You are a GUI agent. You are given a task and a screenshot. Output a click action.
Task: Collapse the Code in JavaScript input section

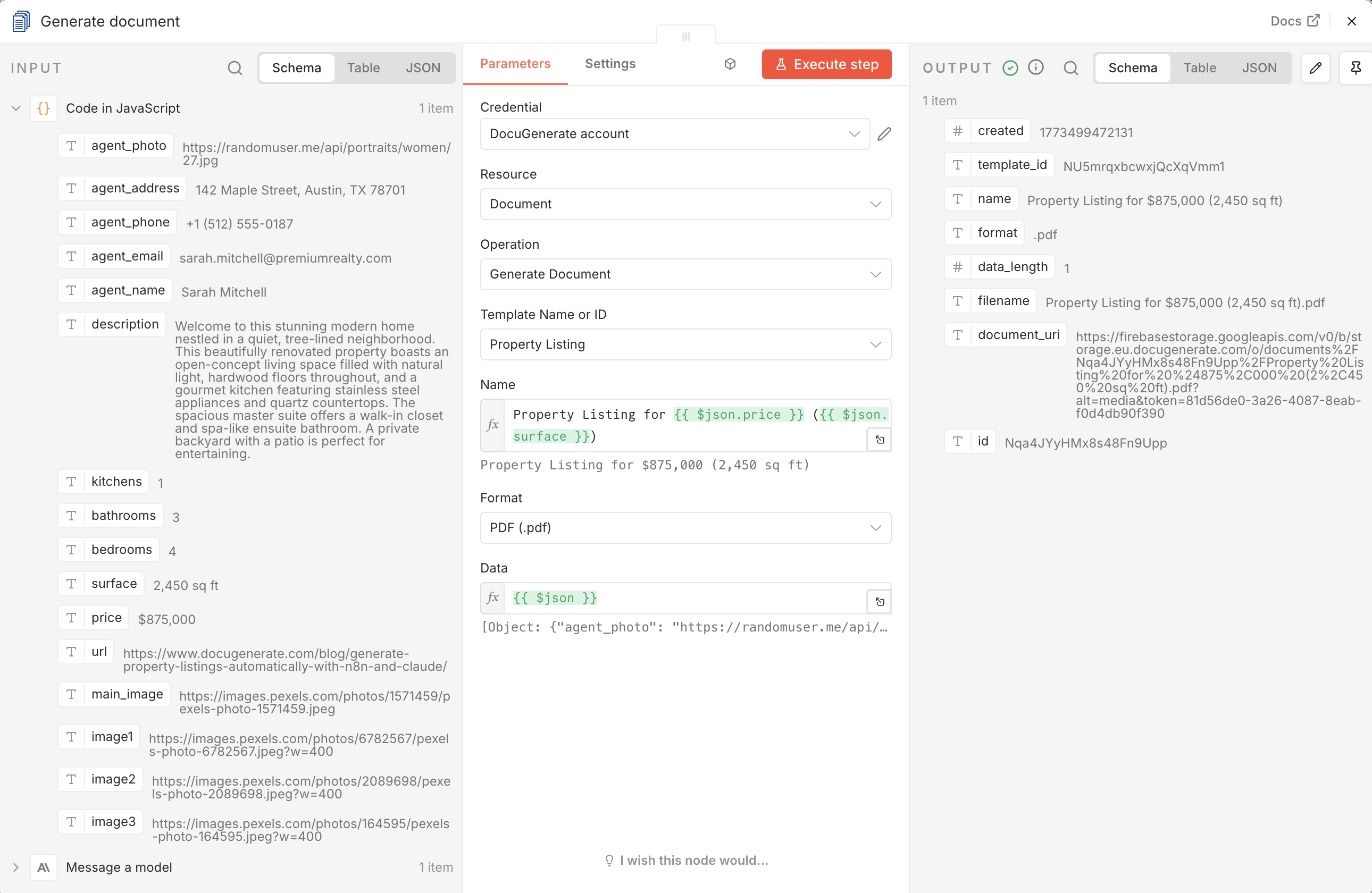[x=15, y=108]
